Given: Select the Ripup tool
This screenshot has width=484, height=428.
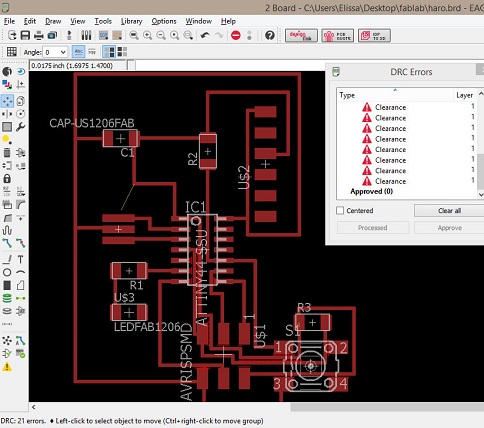Looking at the screenshot, I should click(x=20, y=244).
